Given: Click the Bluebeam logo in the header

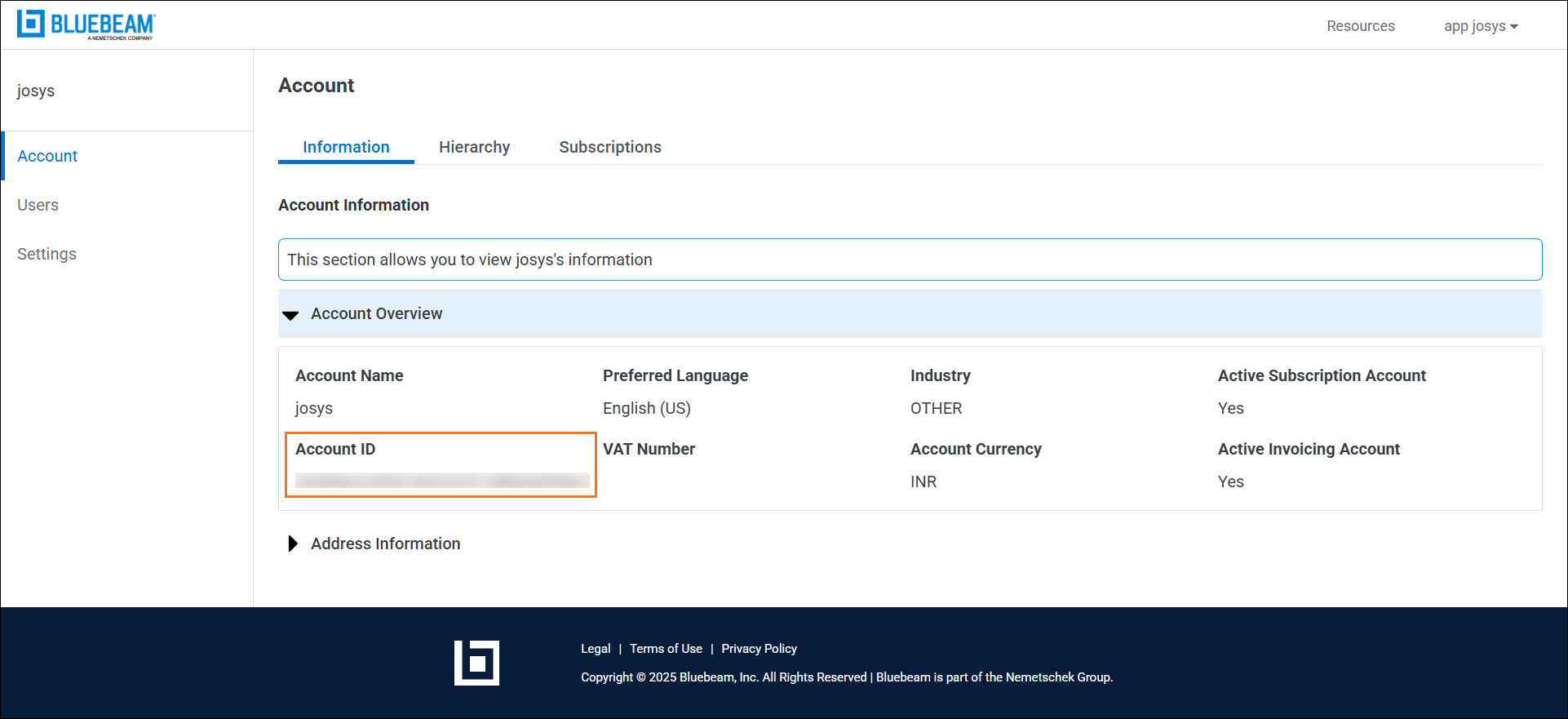Looking at the screenshot, I should pos(86,24).
